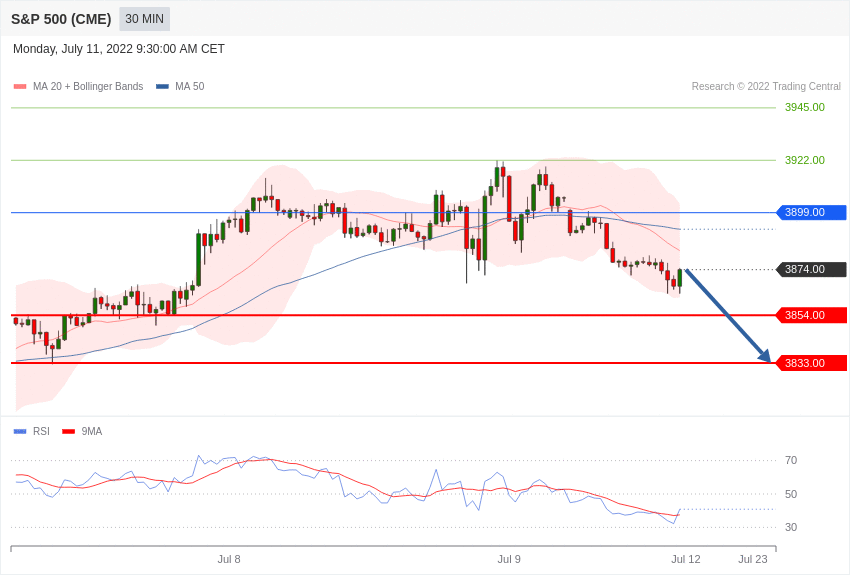This screenshot has width=850, height=576.
Task: Click the Jul 23 date axis label
Action: click(753, 559)
